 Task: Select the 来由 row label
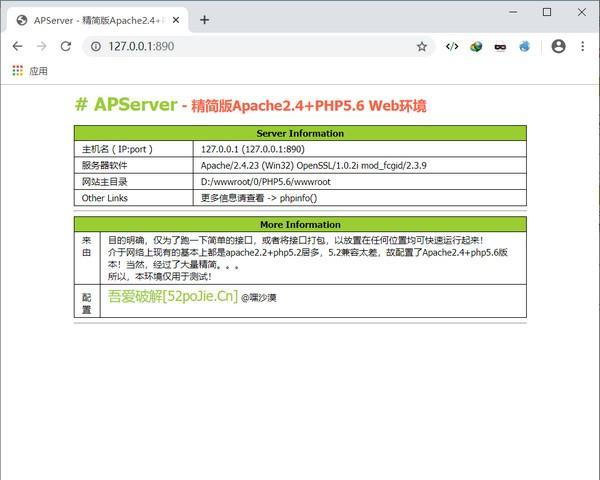(x=87, y=246)
